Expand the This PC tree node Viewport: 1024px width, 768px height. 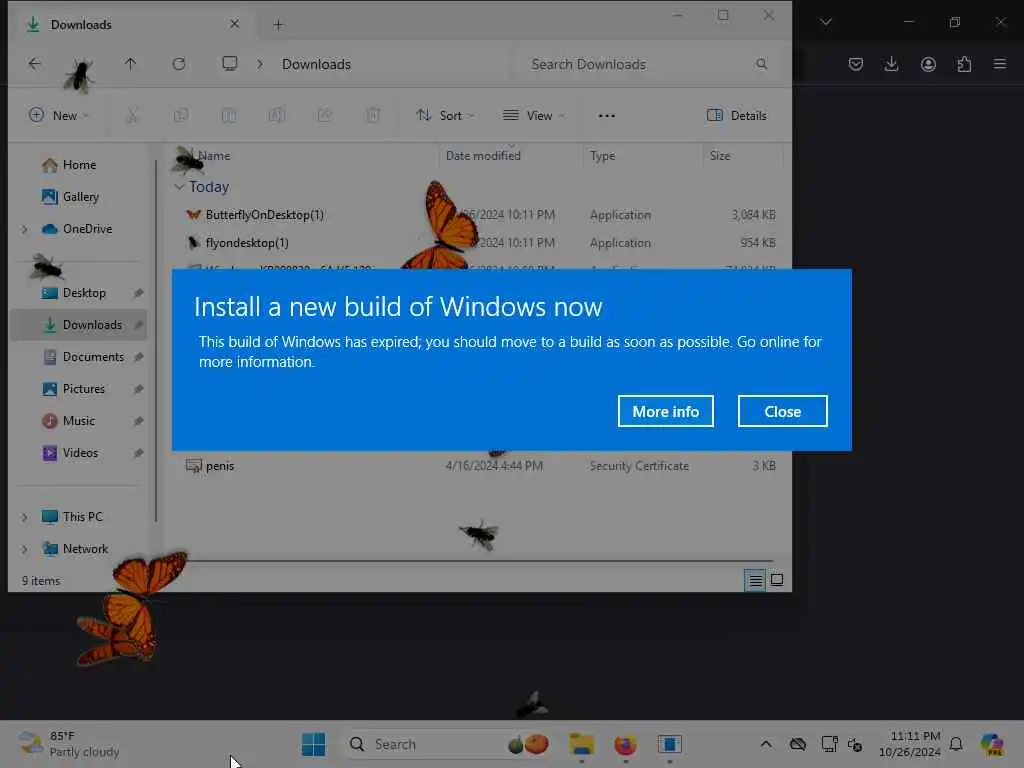click(x=25, y=517)
